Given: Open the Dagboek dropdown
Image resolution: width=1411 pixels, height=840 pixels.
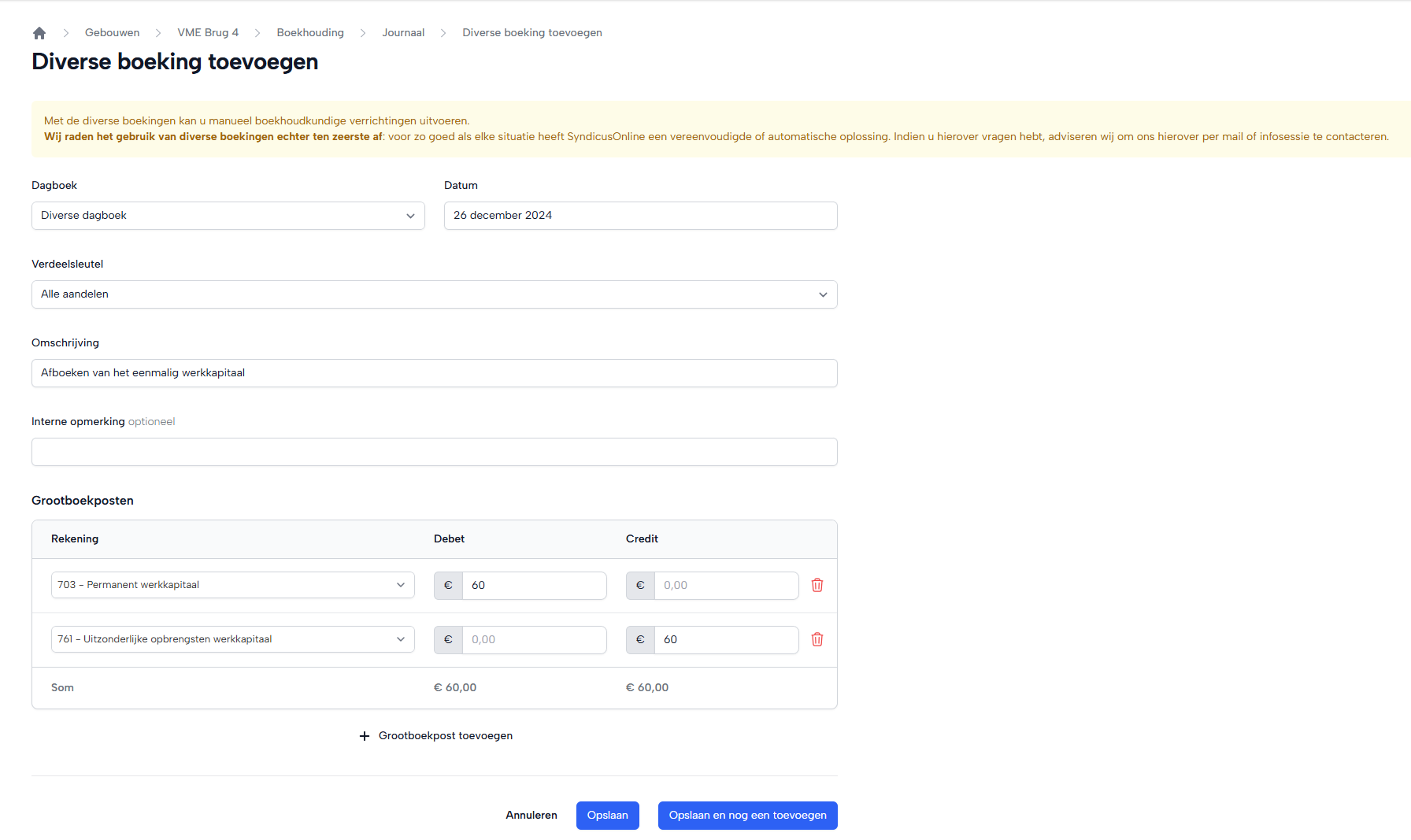Looking at the screenshot, I should [228, 216].
